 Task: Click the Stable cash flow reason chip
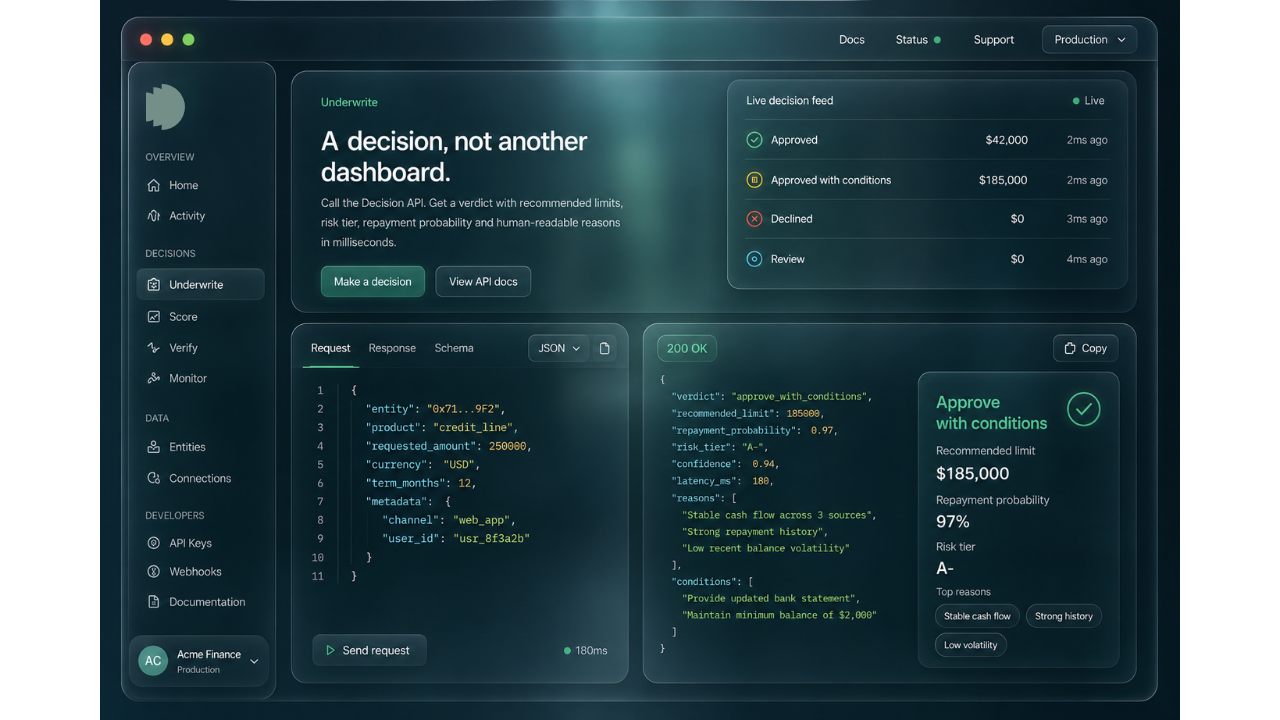pos(978,616)
